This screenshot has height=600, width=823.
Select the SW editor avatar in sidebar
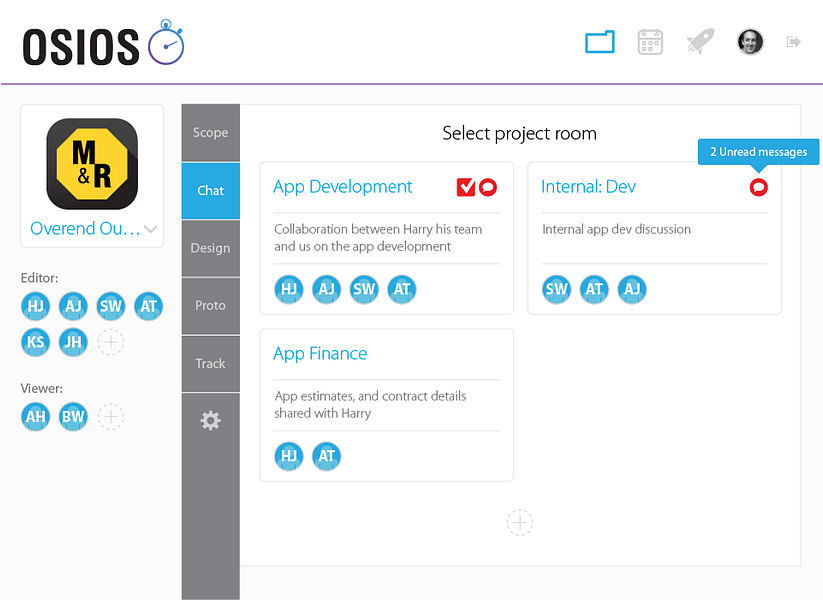[x=111, y=306]
